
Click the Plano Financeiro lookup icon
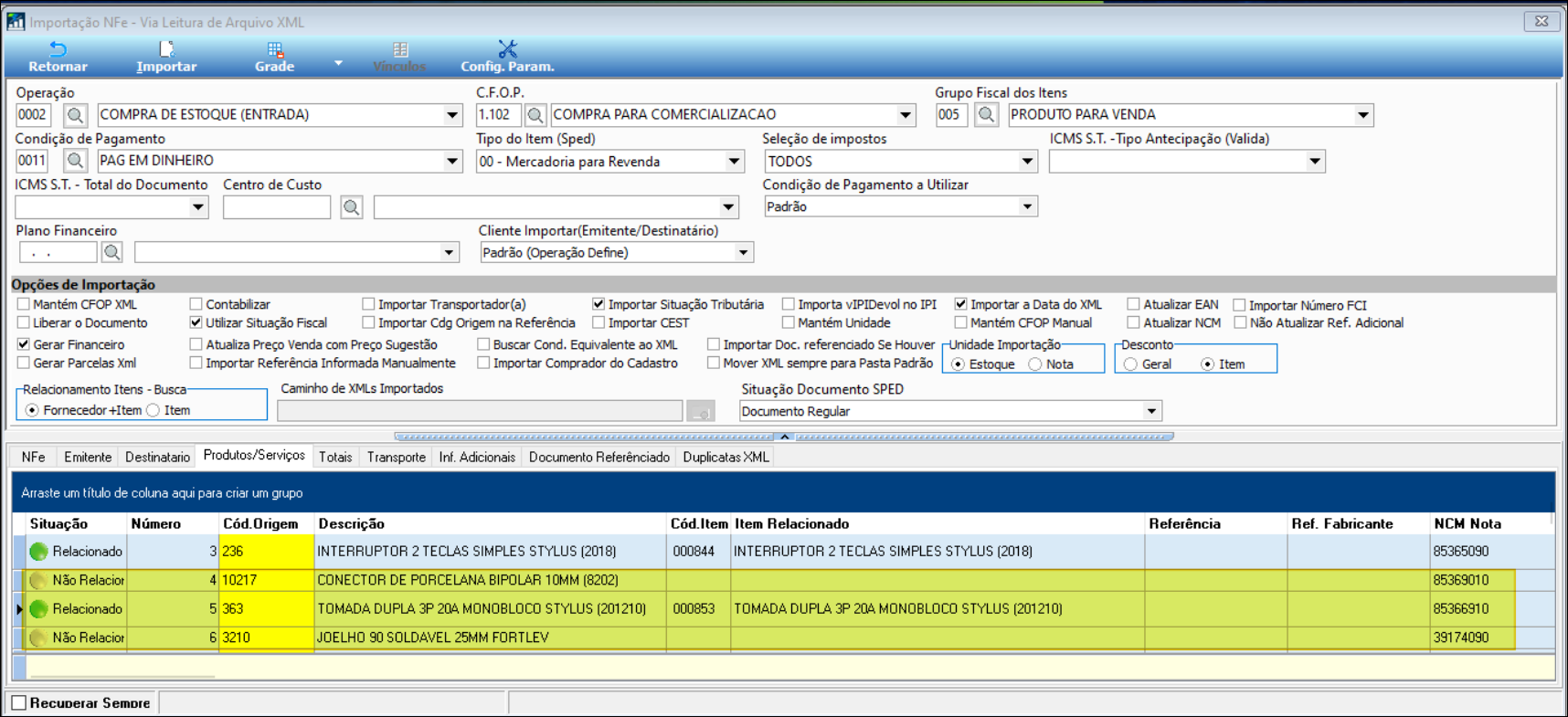[111, 252]
